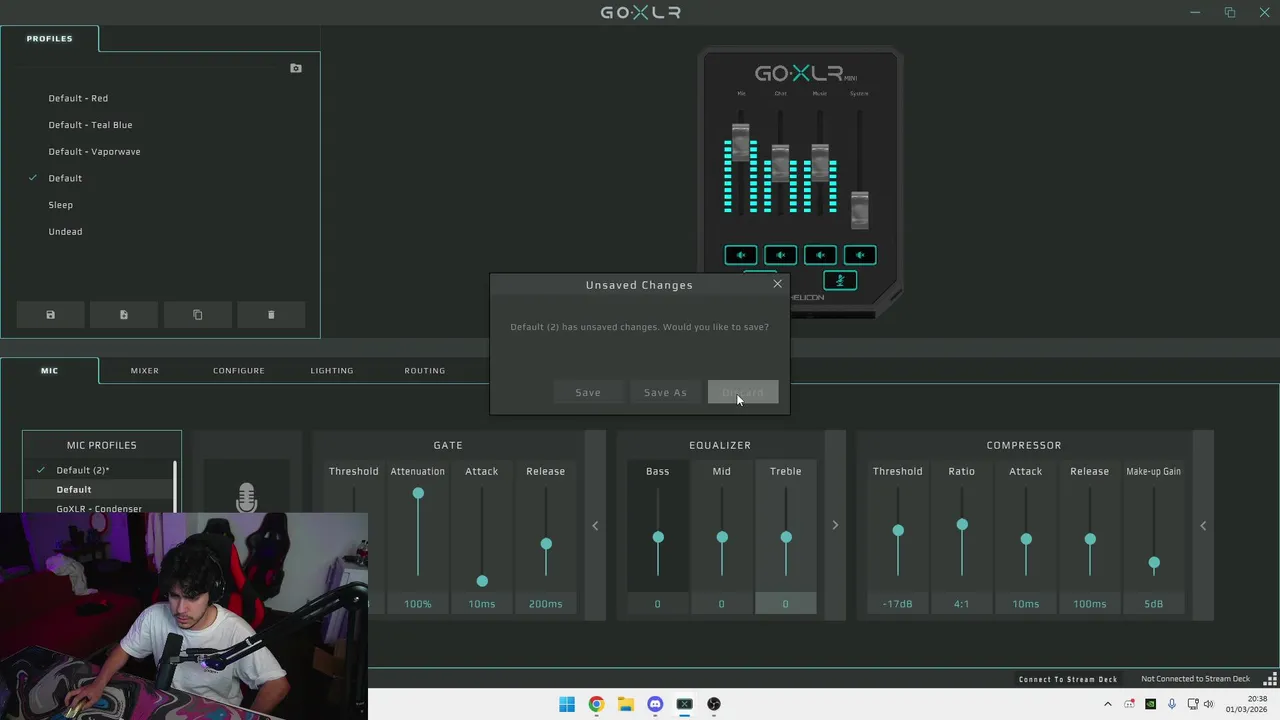Screen dimensions: 1280x720
Task: Click the Compressor Attack slider handle
Action: (1026, 539)
